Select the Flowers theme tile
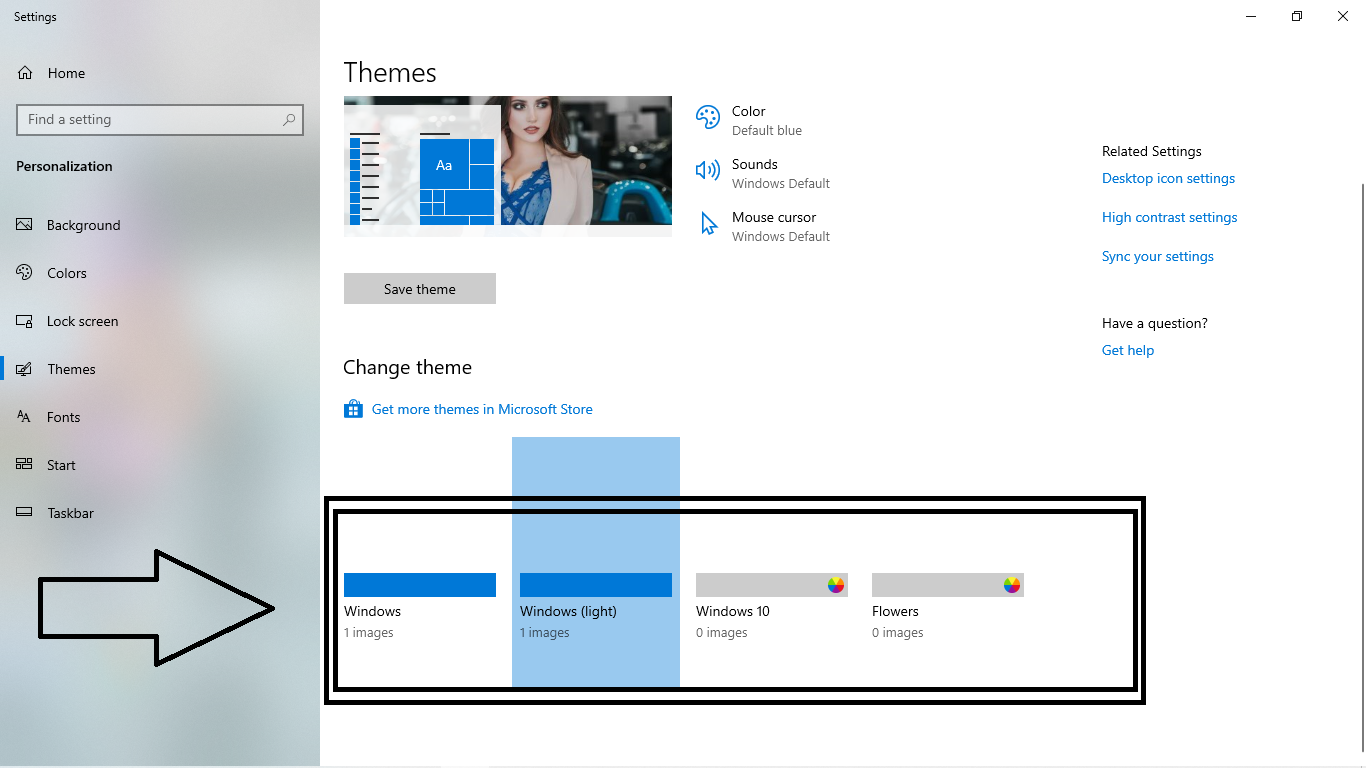The height and width of the screenshot is (768, 1366). (948, 563)
